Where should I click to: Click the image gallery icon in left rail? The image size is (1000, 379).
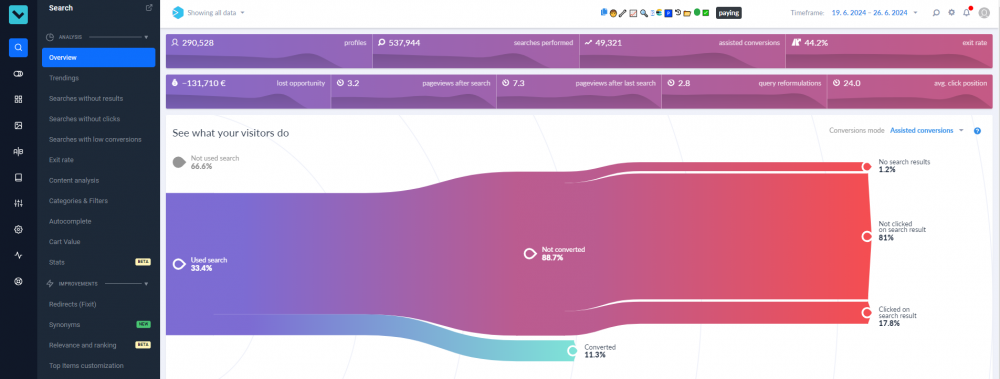point(18,125)
